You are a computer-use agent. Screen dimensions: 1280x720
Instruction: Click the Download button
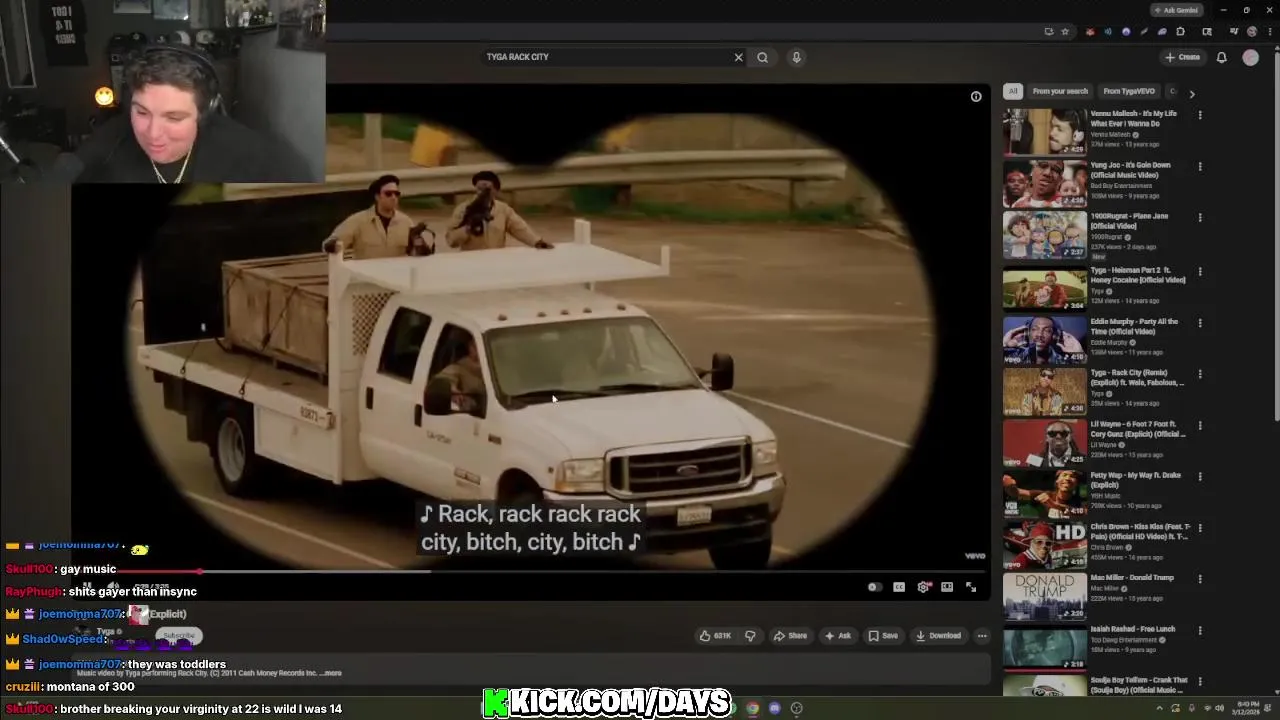pos(938,636)
